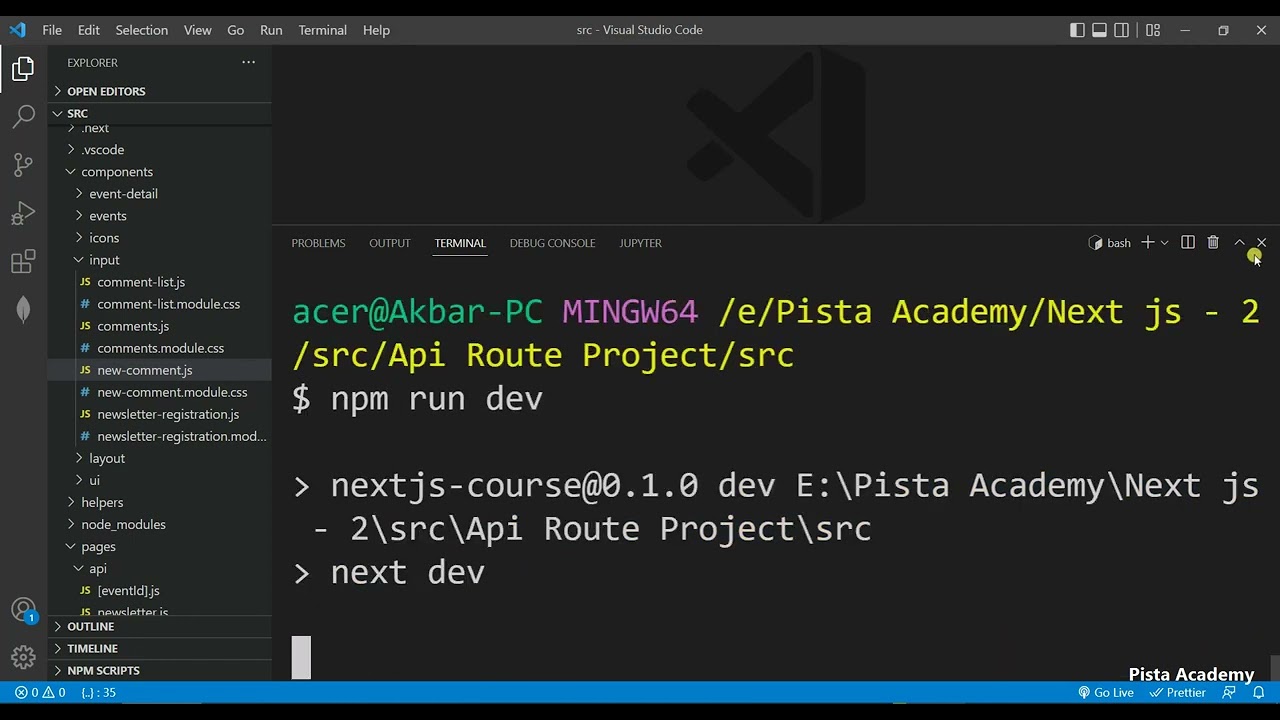Expand the .vscode folder

coord(160,150)
